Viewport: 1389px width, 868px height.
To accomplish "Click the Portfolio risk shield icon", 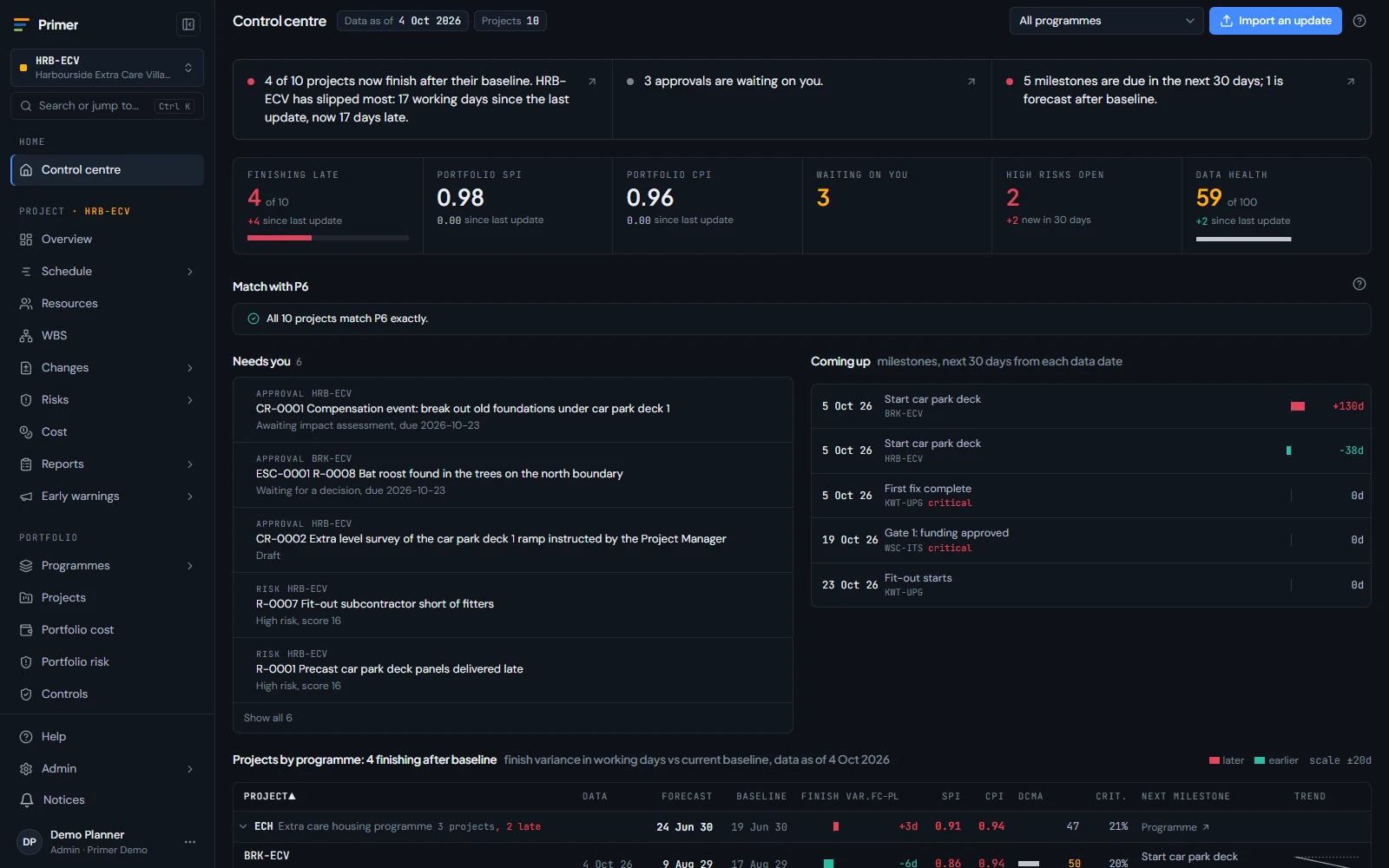I will (x=26, y=662).
